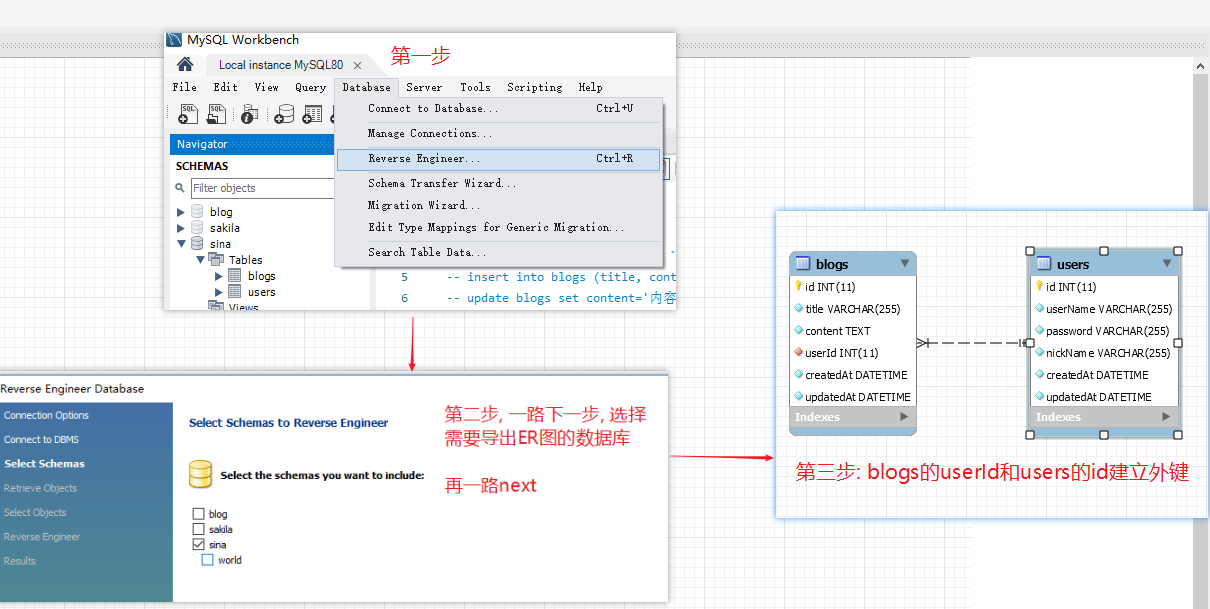Go to the Workbench home screen icon

(x=185, y=64)
